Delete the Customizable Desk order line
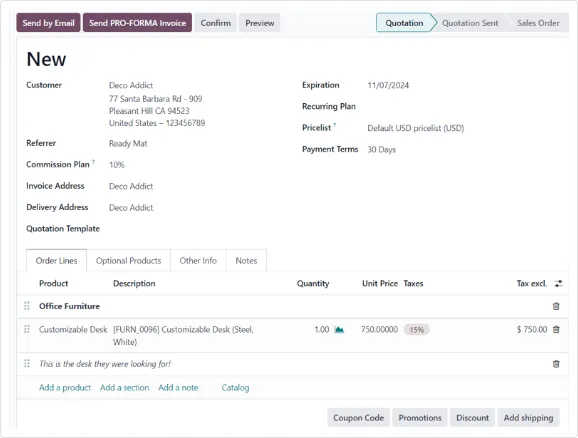This screenshot has height=438, width=578. pyautogui.click(x=556, y=329)
